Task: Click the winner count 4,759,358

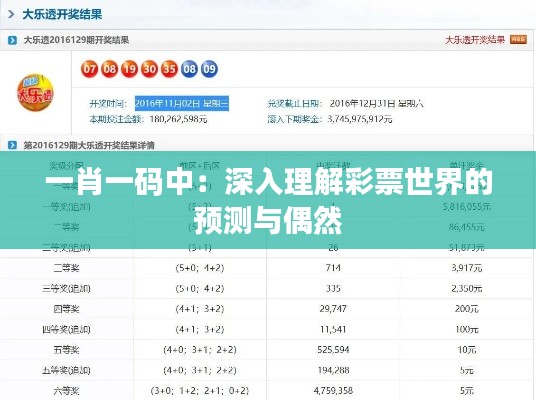Action: coord(333,390)
